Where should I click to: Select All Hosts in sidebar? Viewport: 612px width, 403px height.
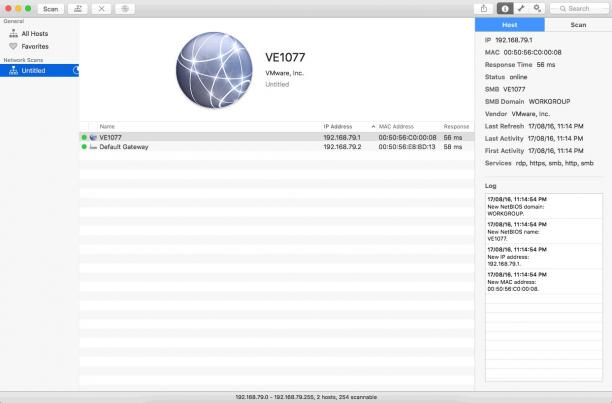(39, 34)
